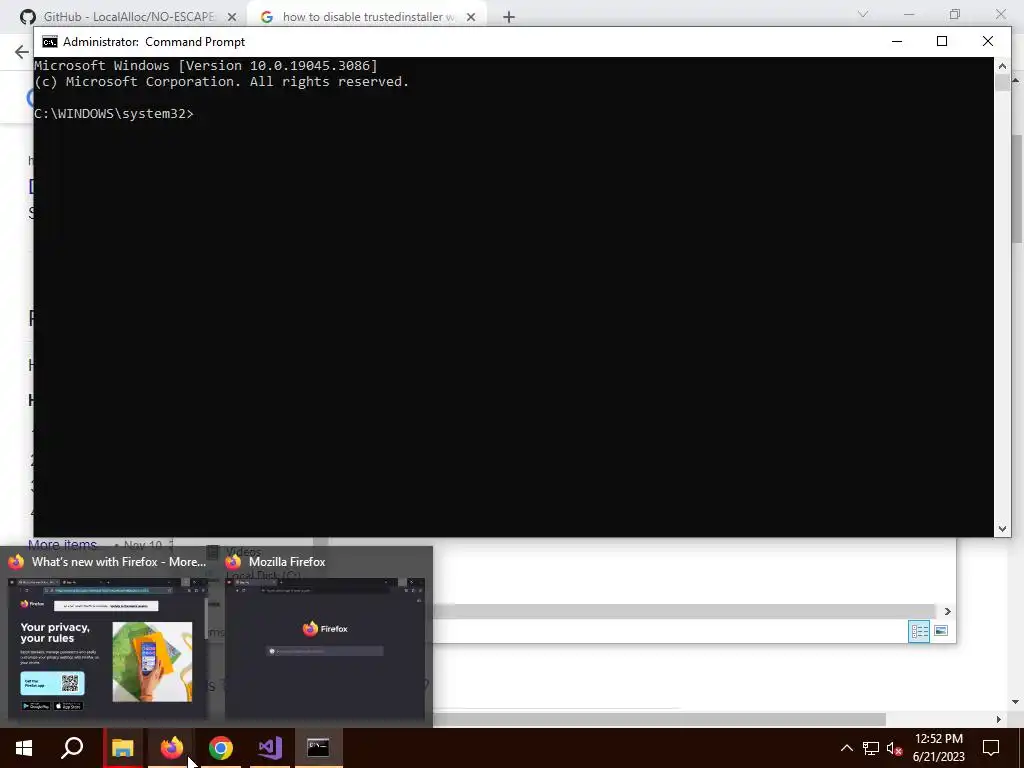Click the muted volume tray icon
The width and height of the screenshot is (1024, 768).
click(x=894, y=748)
